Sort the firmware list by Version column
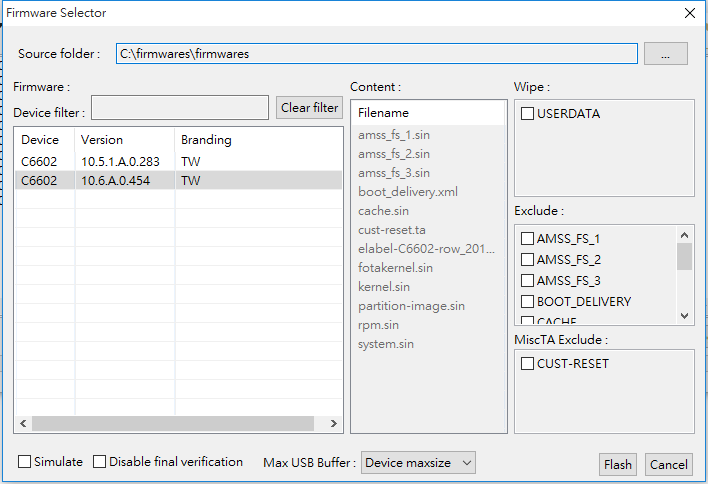The height and width of the screenshot is (484, 708). click(125, 140)
